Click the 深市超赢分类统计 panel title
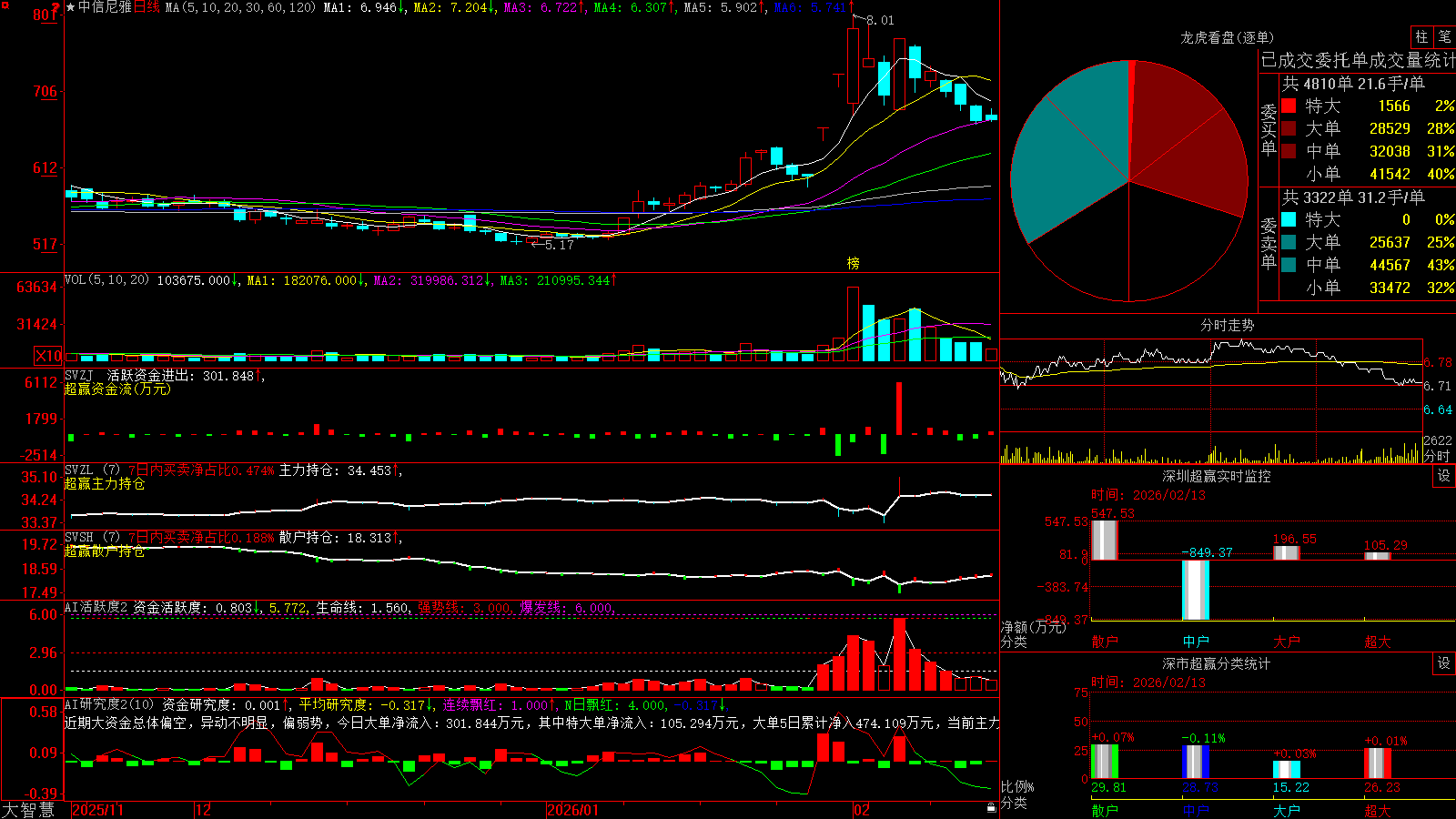Image resolution: width=1456 pixels, height=819 pixels. pos(1216,663)
